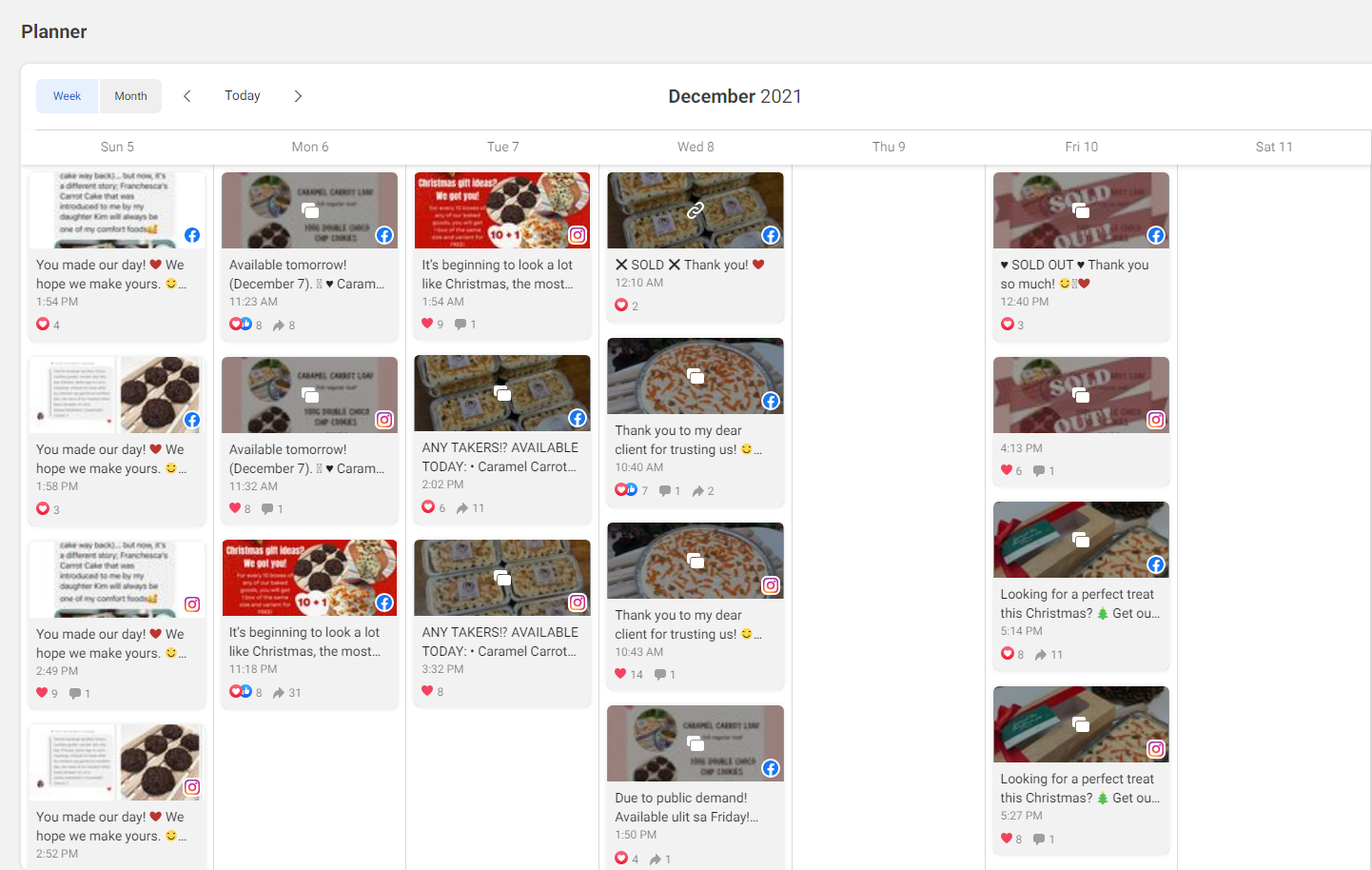The width and height of the screenshot is (1372, 870).
Task: Click the multi-image icon on Friday's 5:14 PM post
Action: 1081,540
